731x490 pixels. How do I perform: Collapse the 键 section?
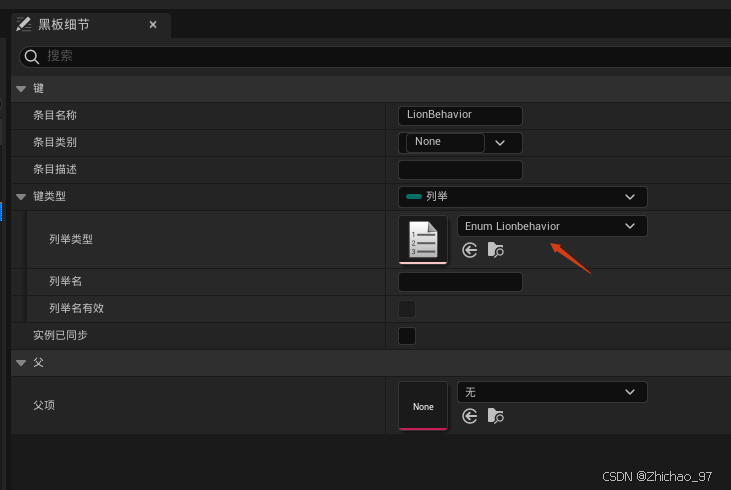tap(21, 89)
